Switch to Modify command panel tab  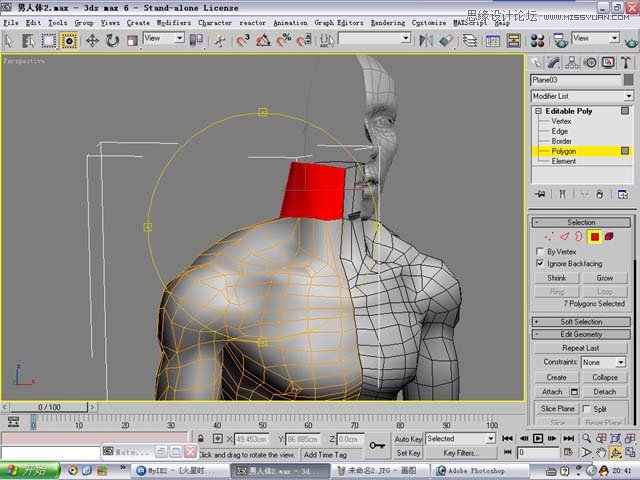(x=553, y=62)
